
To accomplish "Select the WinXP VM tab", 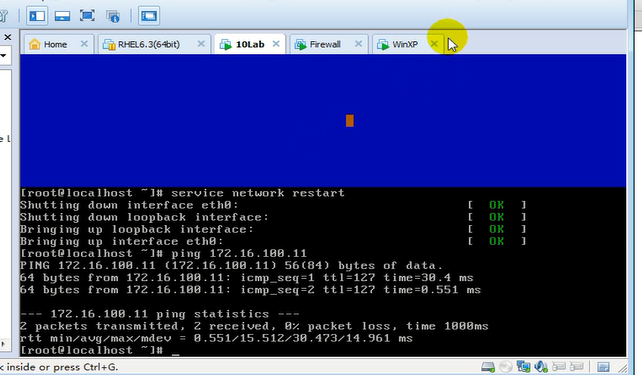I will coord(405,44).
